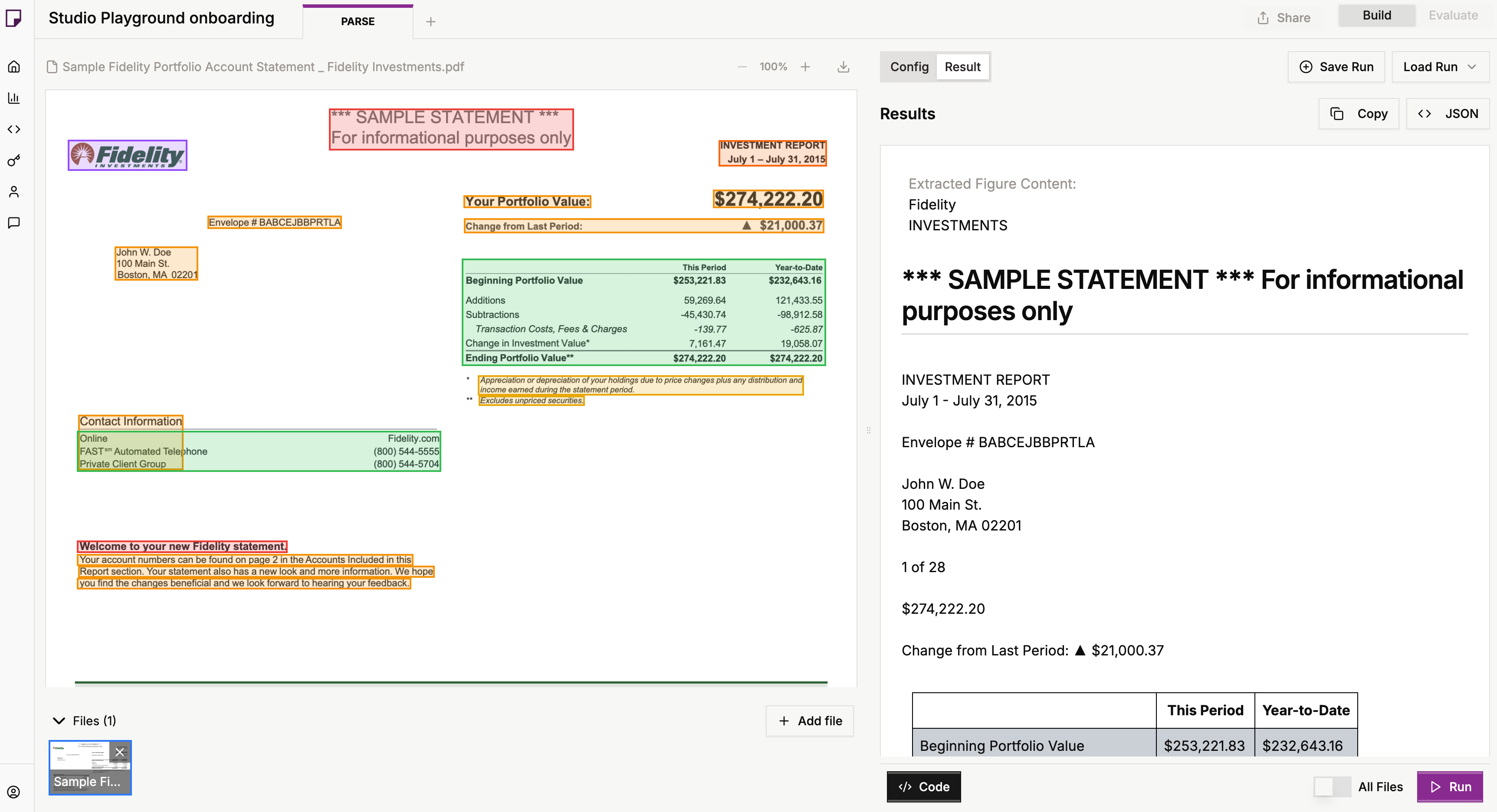This screenshot has height=812, width=1497.
Task: Add a new tab with plus icon
Action: [430, 22]
